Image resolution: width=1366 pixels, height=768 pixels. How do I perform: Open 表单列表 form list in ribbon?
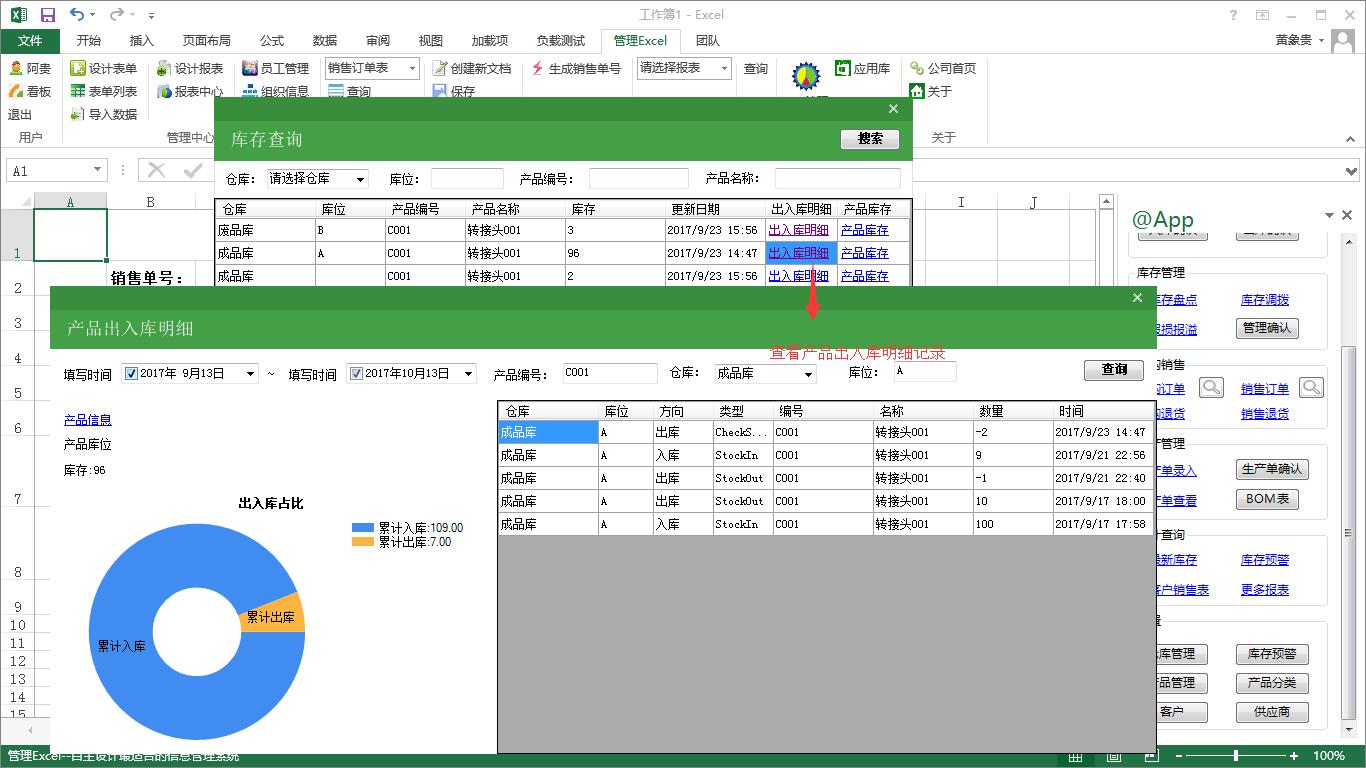coord(78,92)
